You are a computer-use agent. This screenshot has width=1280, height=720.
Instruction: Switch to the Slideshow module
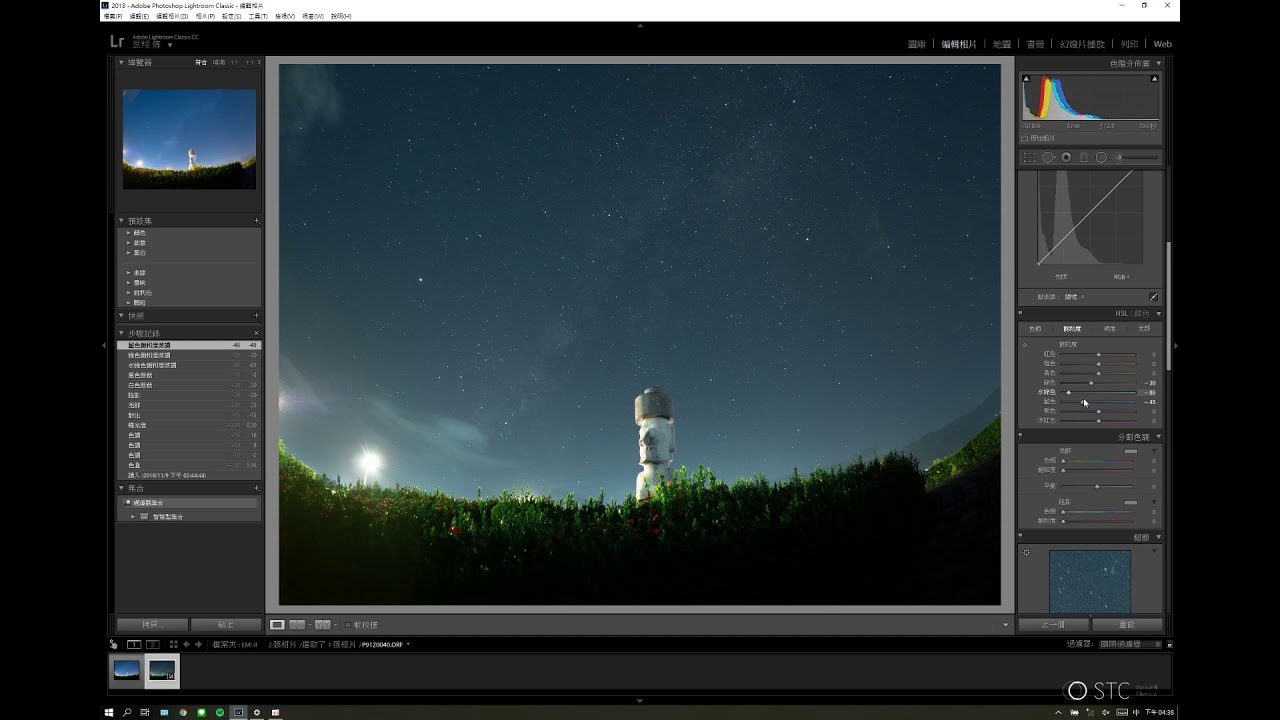pyautogui.click(x=1082, y=44)
